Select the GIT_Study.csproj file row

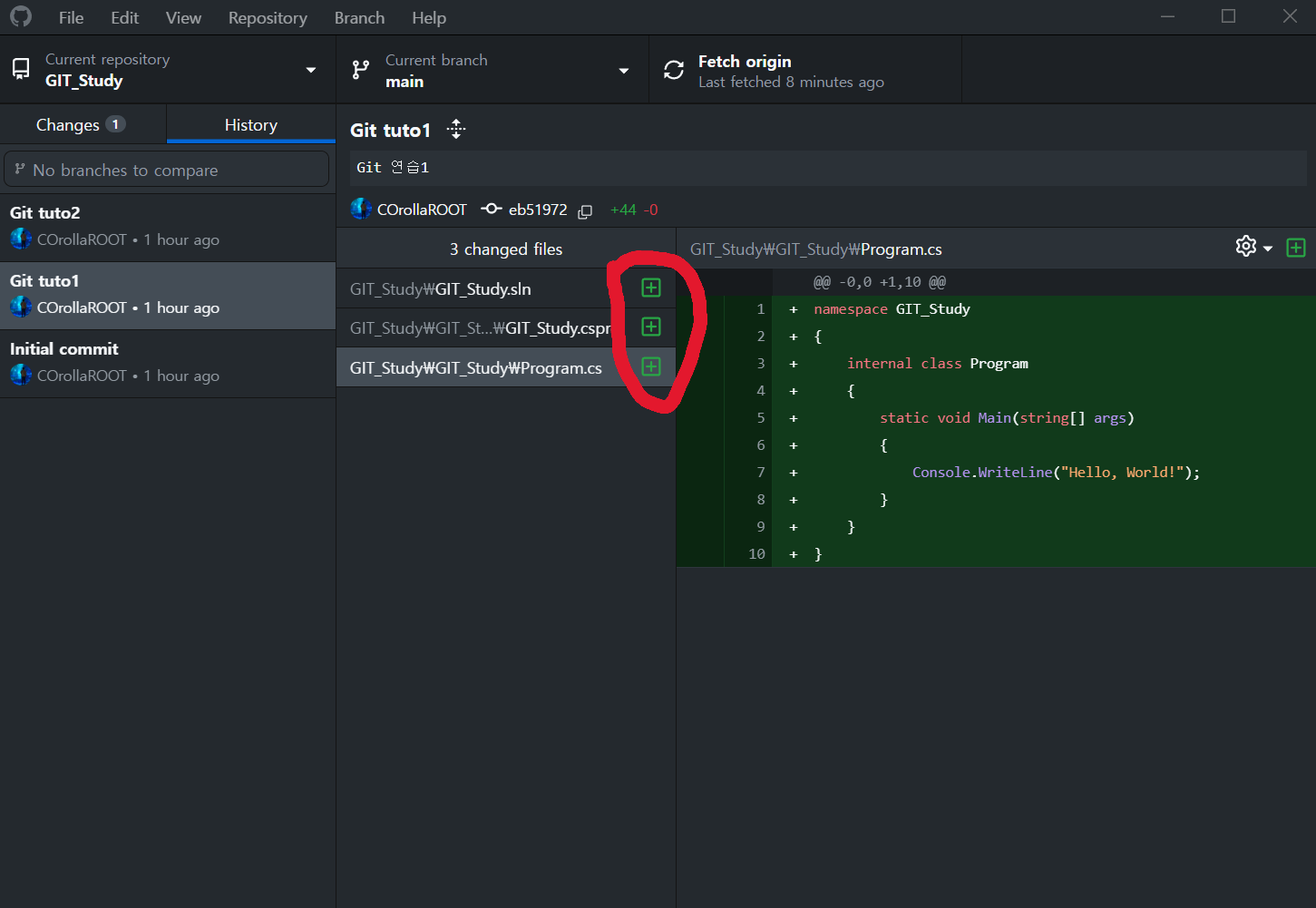click(506, 327)
